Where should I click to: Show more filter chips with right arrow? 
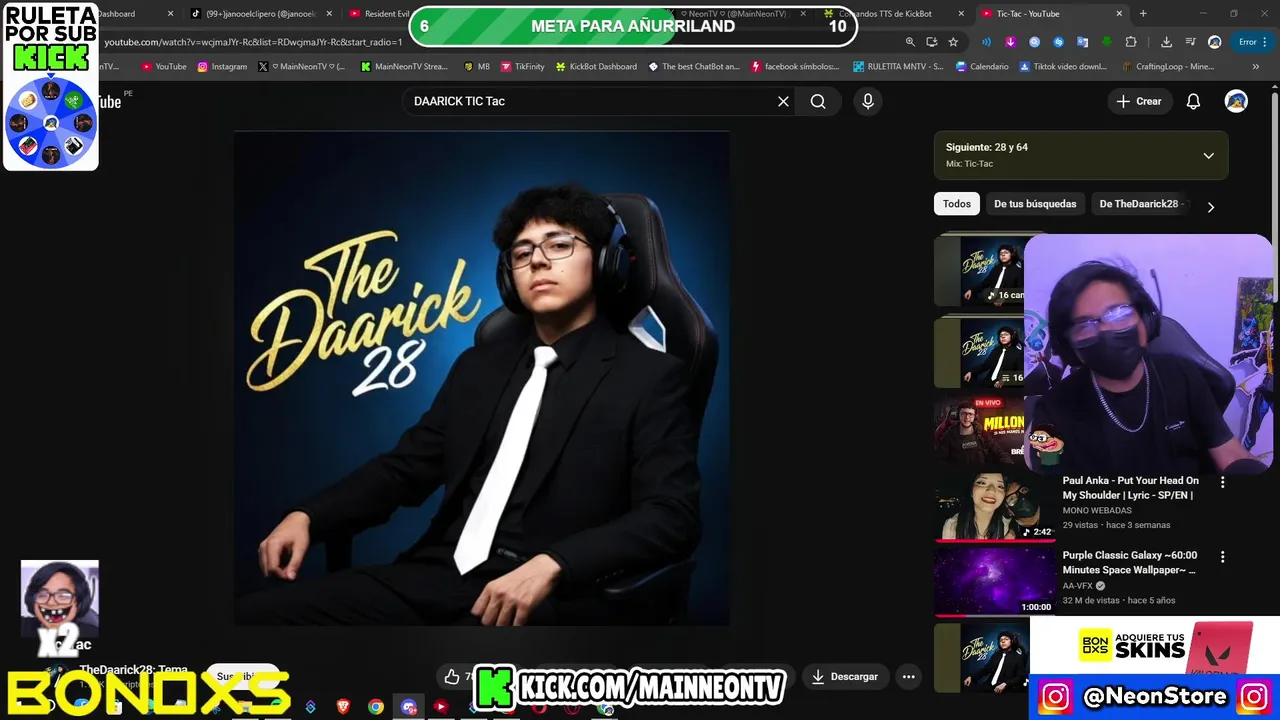pyautogui.click(x=1210, y=207)
